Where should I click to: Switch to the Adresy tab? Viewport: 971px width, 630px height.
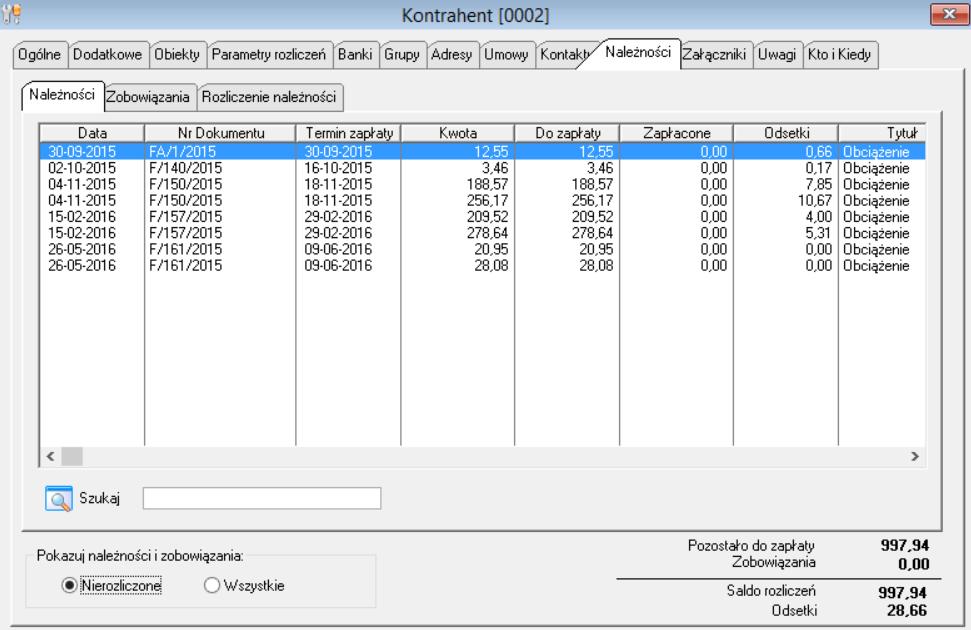(451, 55)
